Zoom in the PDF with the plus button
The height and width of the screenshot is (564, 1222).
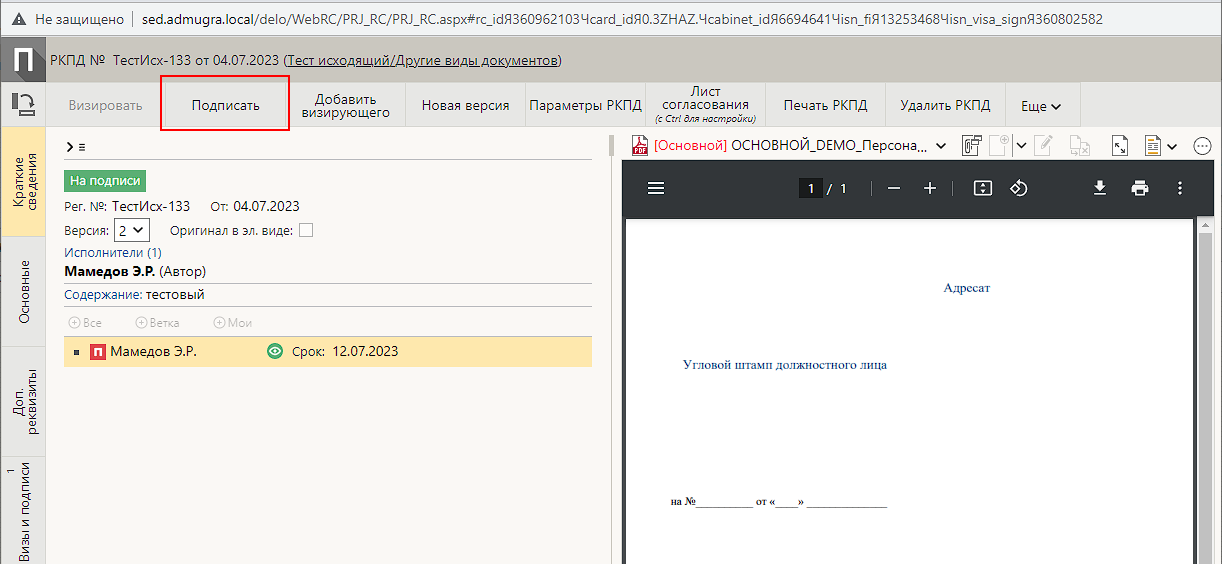[x=930, y=188]
